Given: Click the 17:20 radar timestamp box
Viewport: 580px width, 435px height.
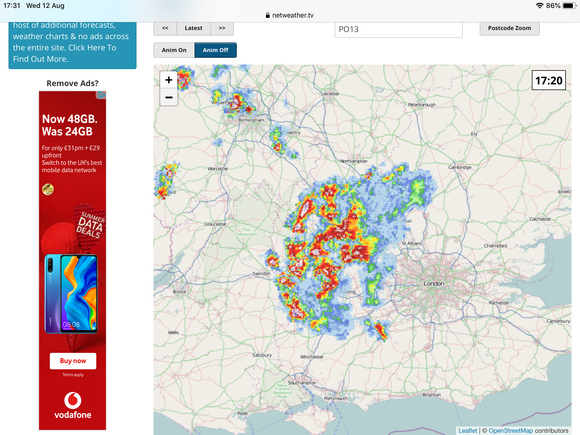Looking at the screenshot, I should pyautogui.click(x=549, y=80).
